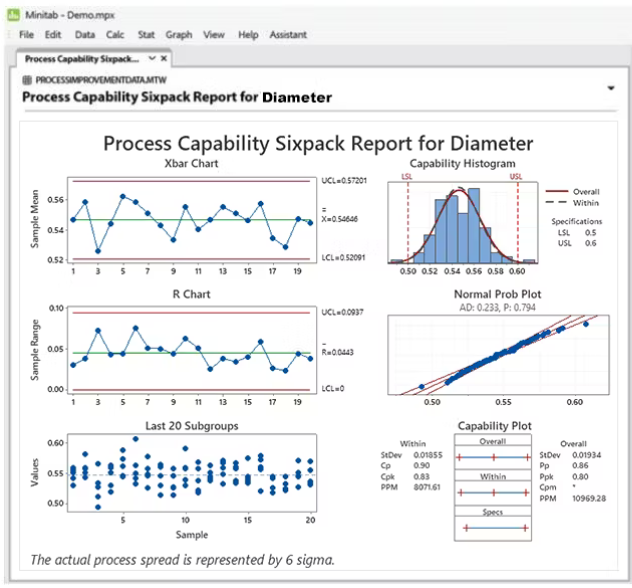Open the View menu
632x588 pixels.
pos(213,35)
